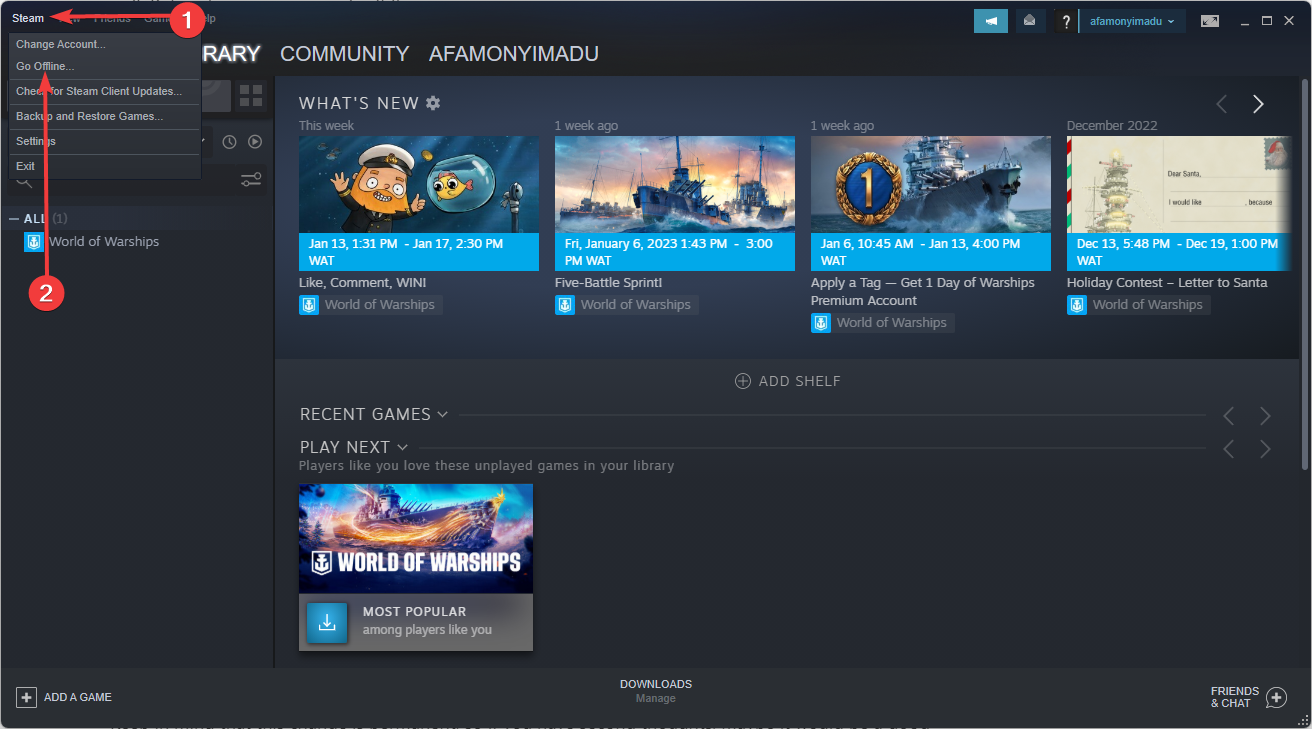
Task: Open Settings from the Steam menu
Action: click(105, 141)
